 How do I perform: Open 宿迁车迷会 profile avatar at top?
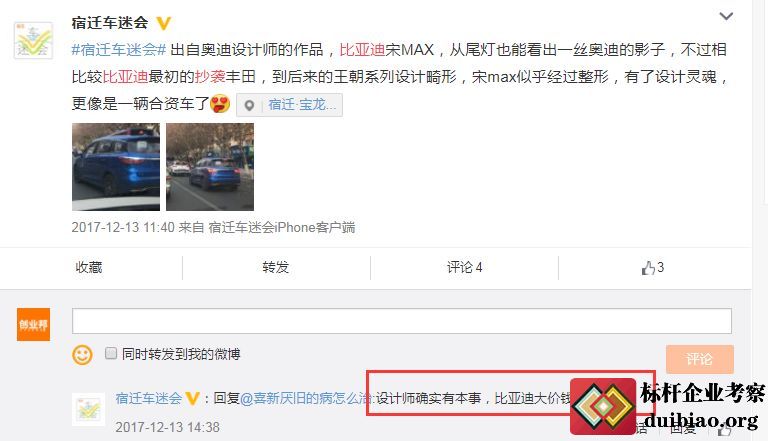[x=33, y=40]
